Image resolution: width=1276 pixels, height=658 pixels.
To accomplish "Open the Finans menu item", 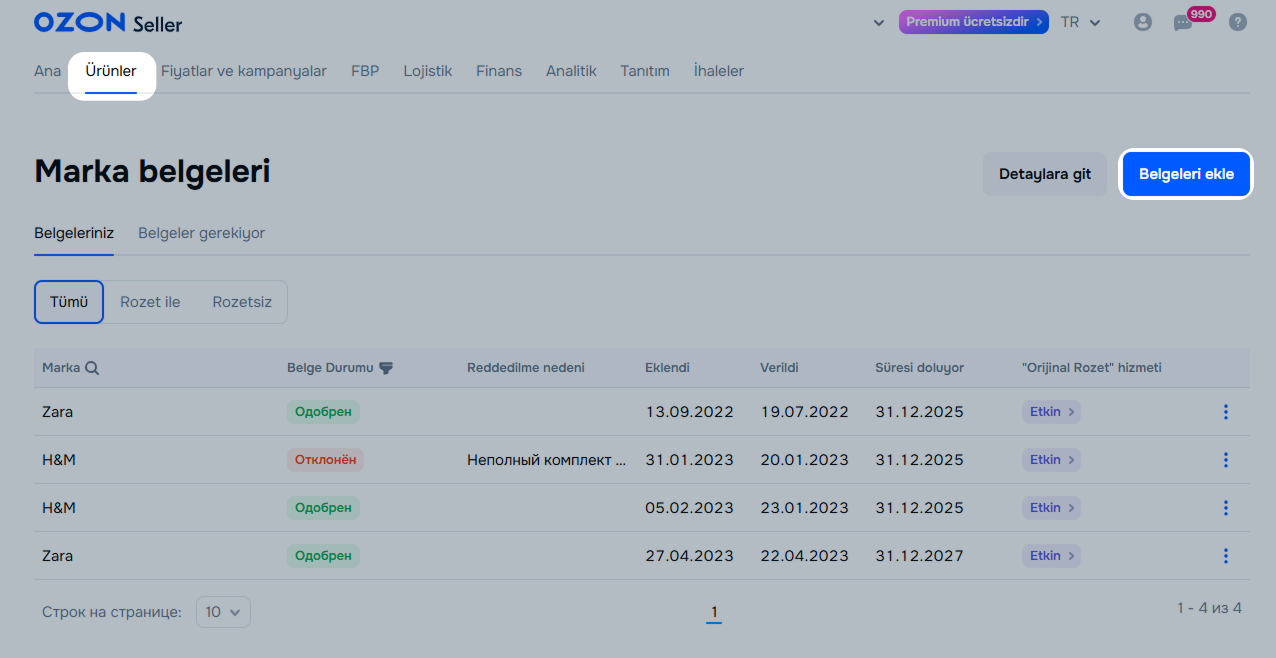I will coord(499,71).
